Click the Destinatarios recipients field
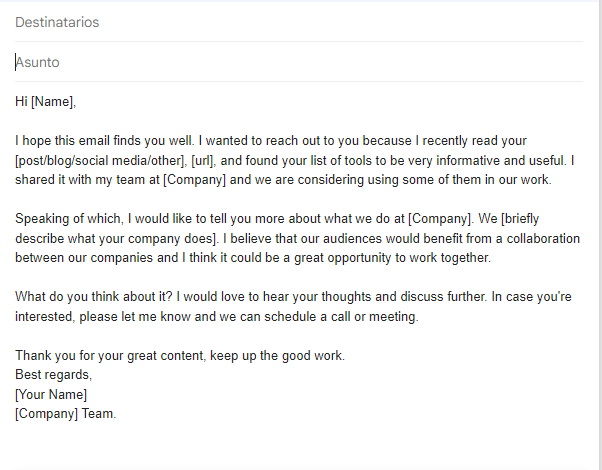602x470 pixels. (x=299, y=22)
